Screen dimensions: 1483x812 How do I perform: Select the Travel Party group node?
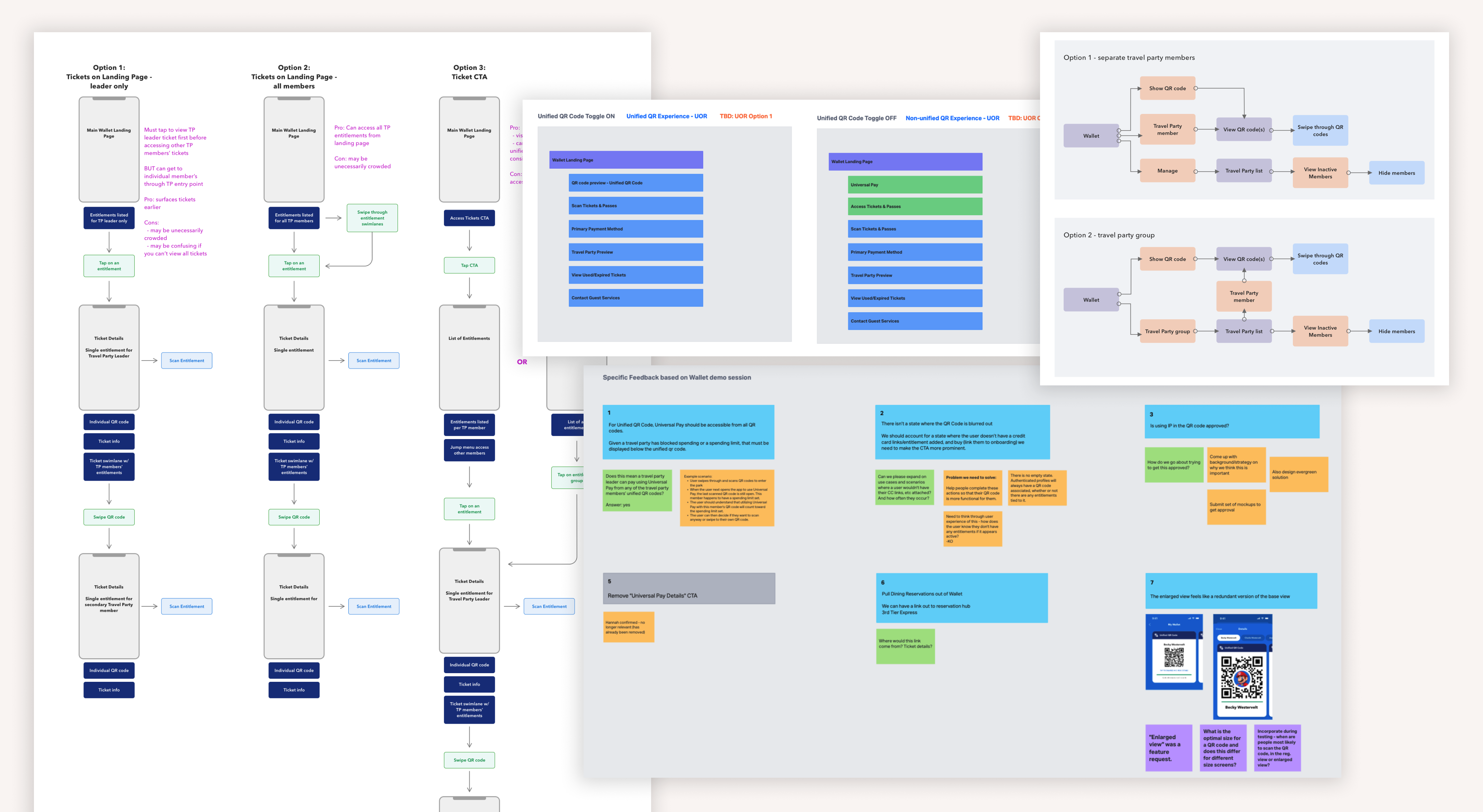point(1167,331)
